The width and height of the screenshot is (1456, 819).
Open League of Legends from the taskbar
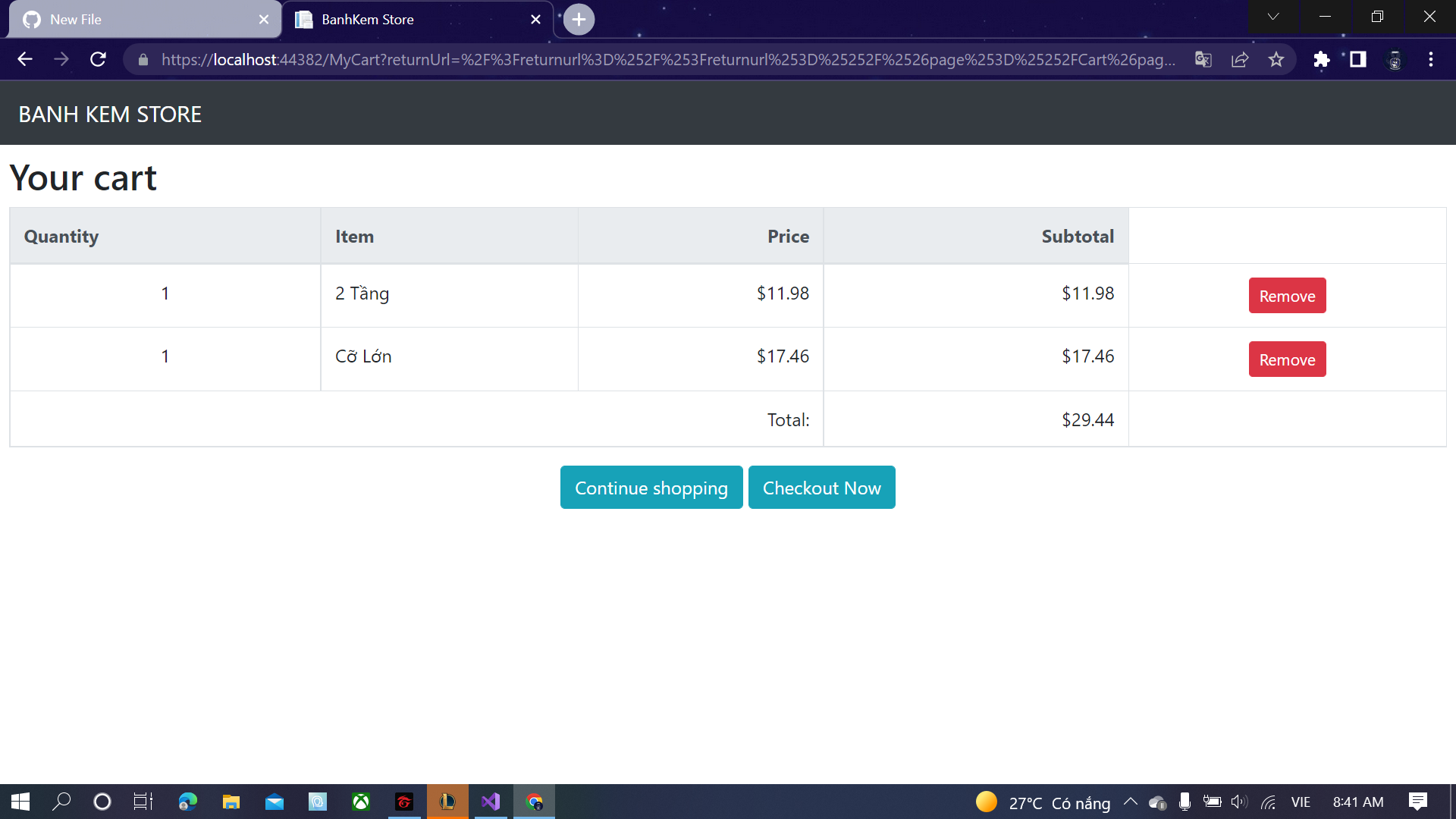click(447, 802)
